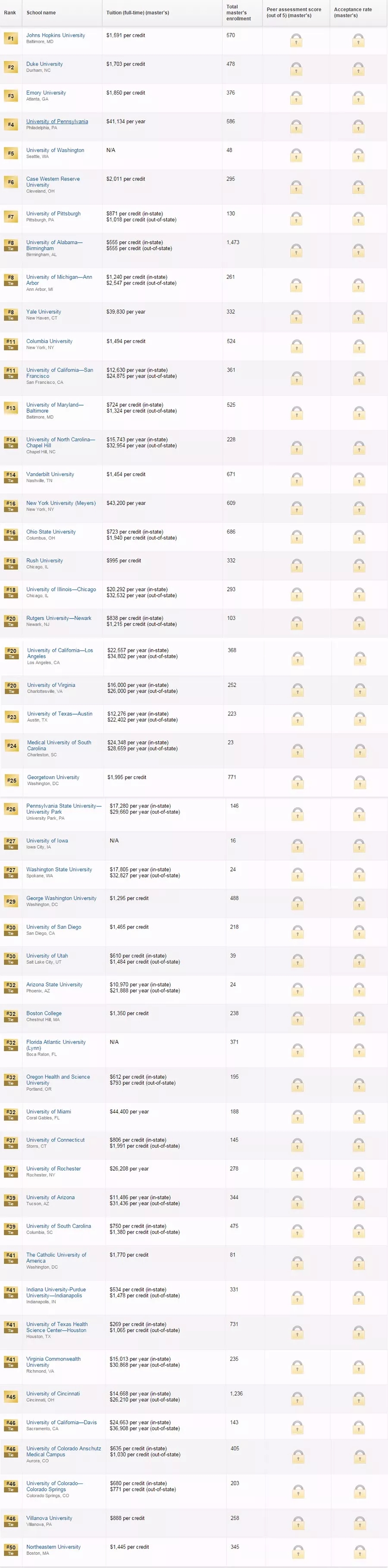The width and height of the screenshot is (388, 1568).
Task: Unlock Case Western Reserve's peer assessment score
Action: (296, 187)
